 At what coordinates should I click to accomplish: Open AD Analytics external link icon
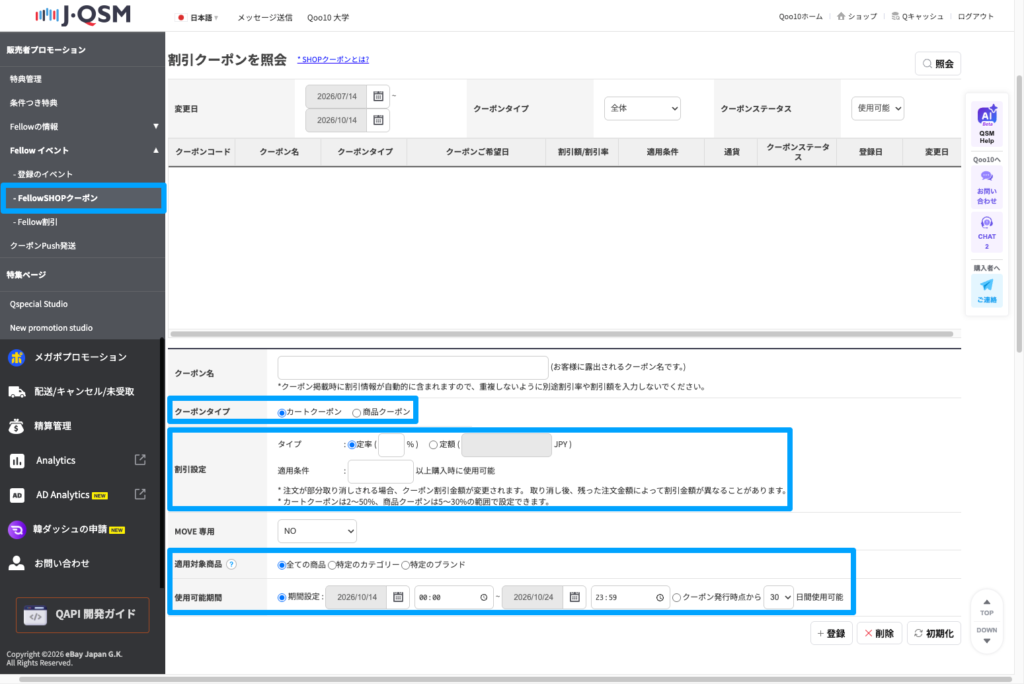(140, 495)
